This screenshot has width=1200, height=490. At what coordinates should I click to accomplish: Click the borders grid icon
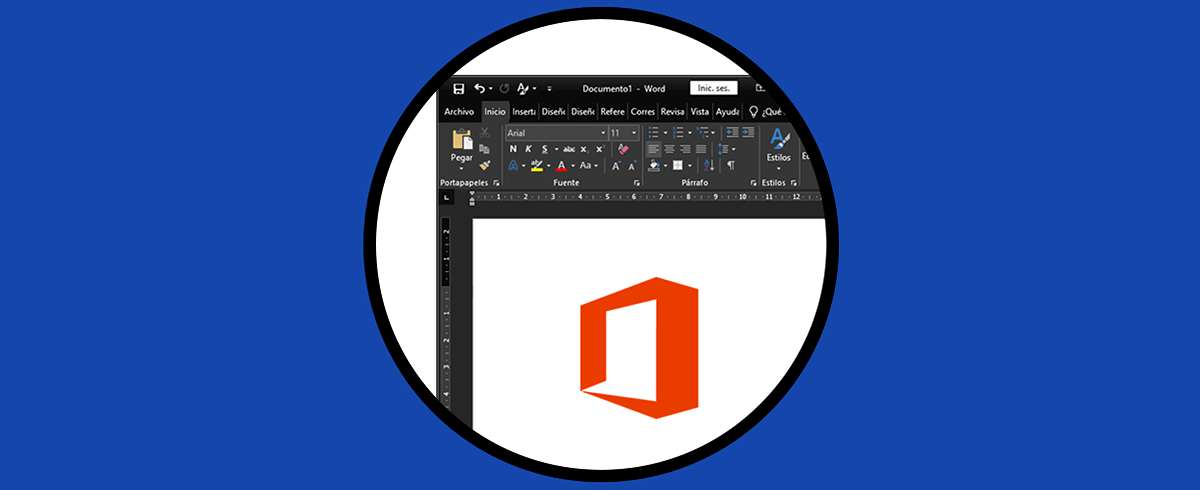coord(677,165)
